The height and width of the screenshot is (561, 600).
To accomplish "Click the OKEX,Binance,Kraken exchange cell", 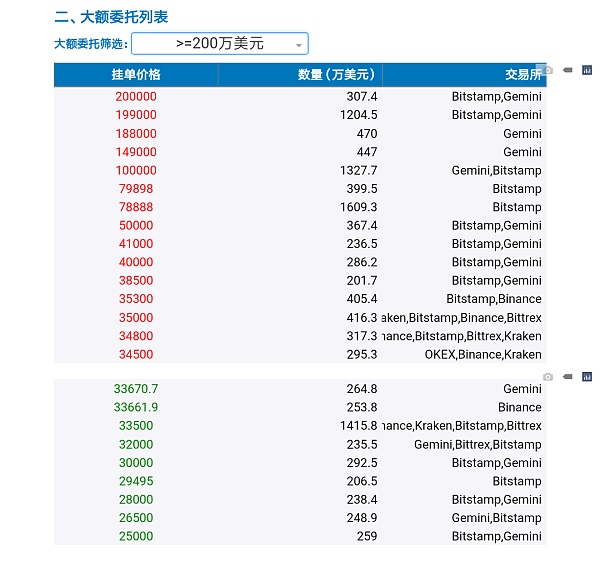I will (483, 355).
